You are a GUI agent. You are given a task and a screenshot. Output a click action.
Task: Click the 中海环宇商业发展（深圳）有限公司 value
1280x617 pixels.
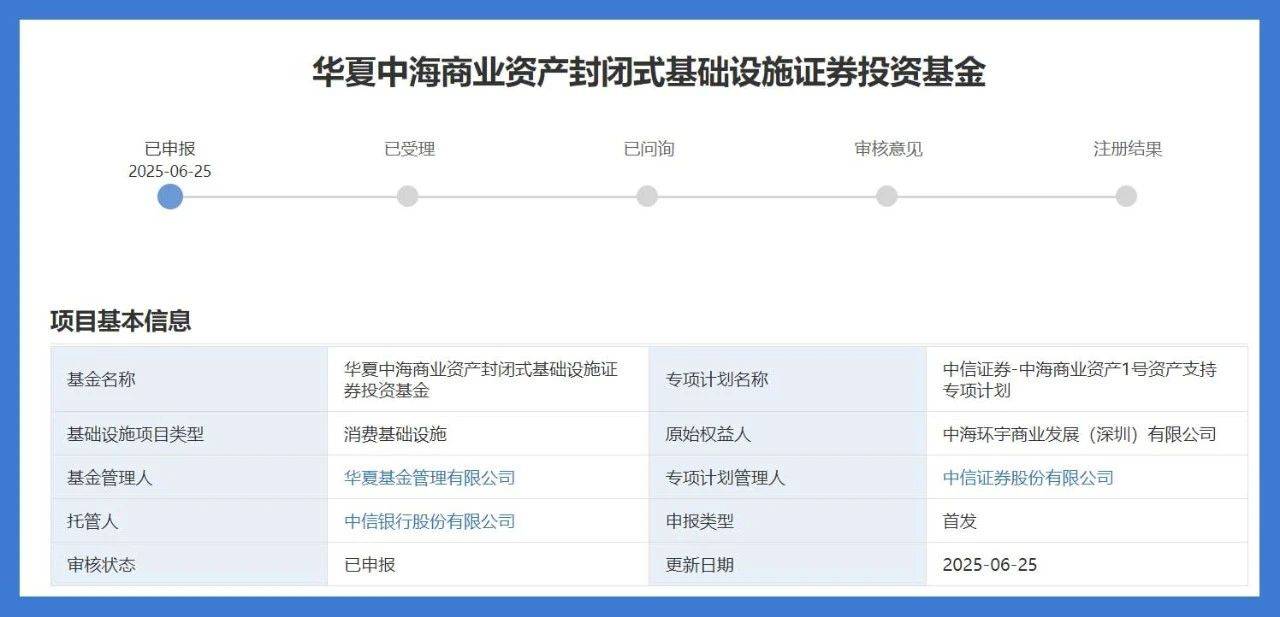click(1080, 434)
